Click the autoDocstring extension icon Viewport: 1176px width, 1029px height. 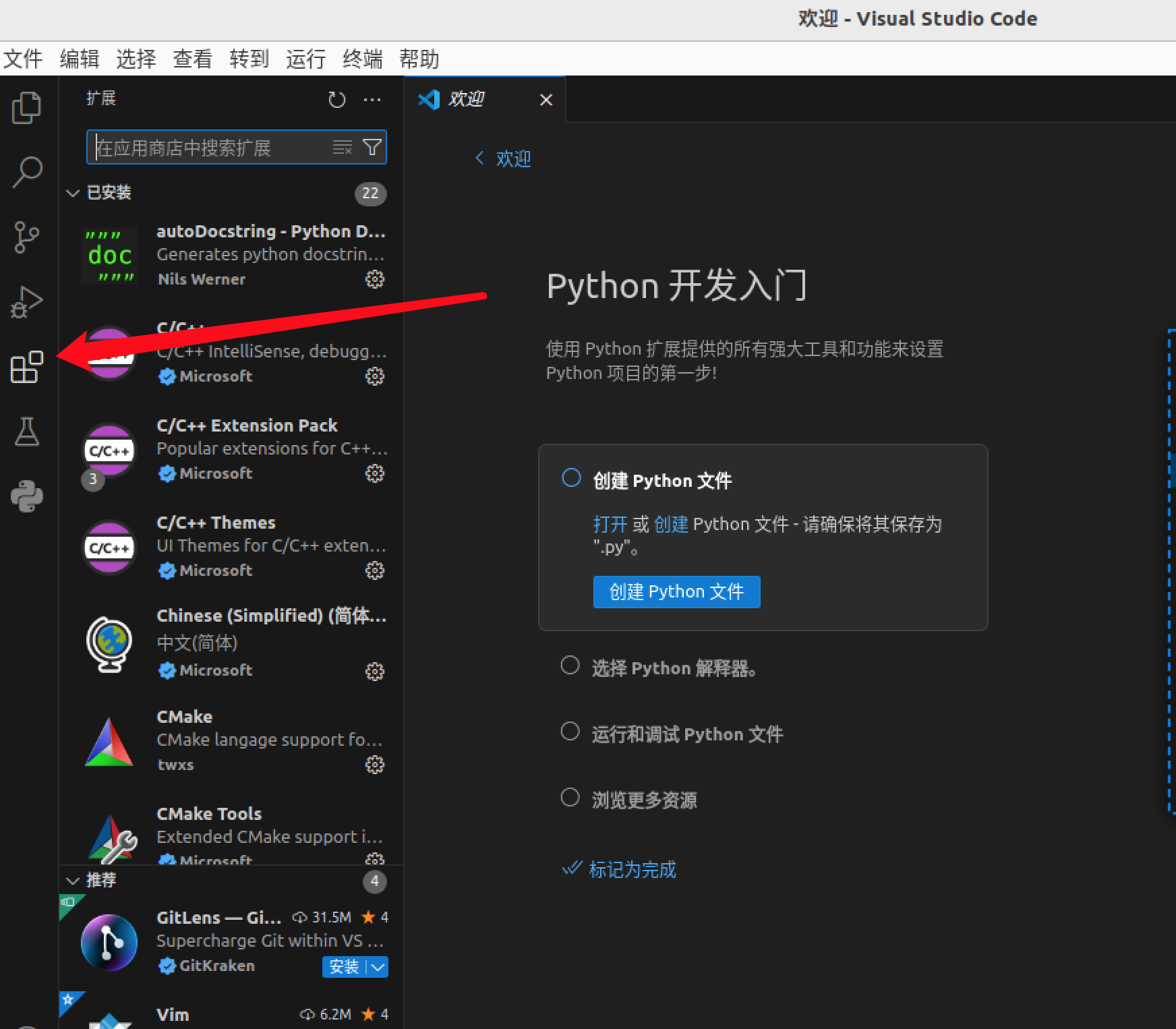109,256
